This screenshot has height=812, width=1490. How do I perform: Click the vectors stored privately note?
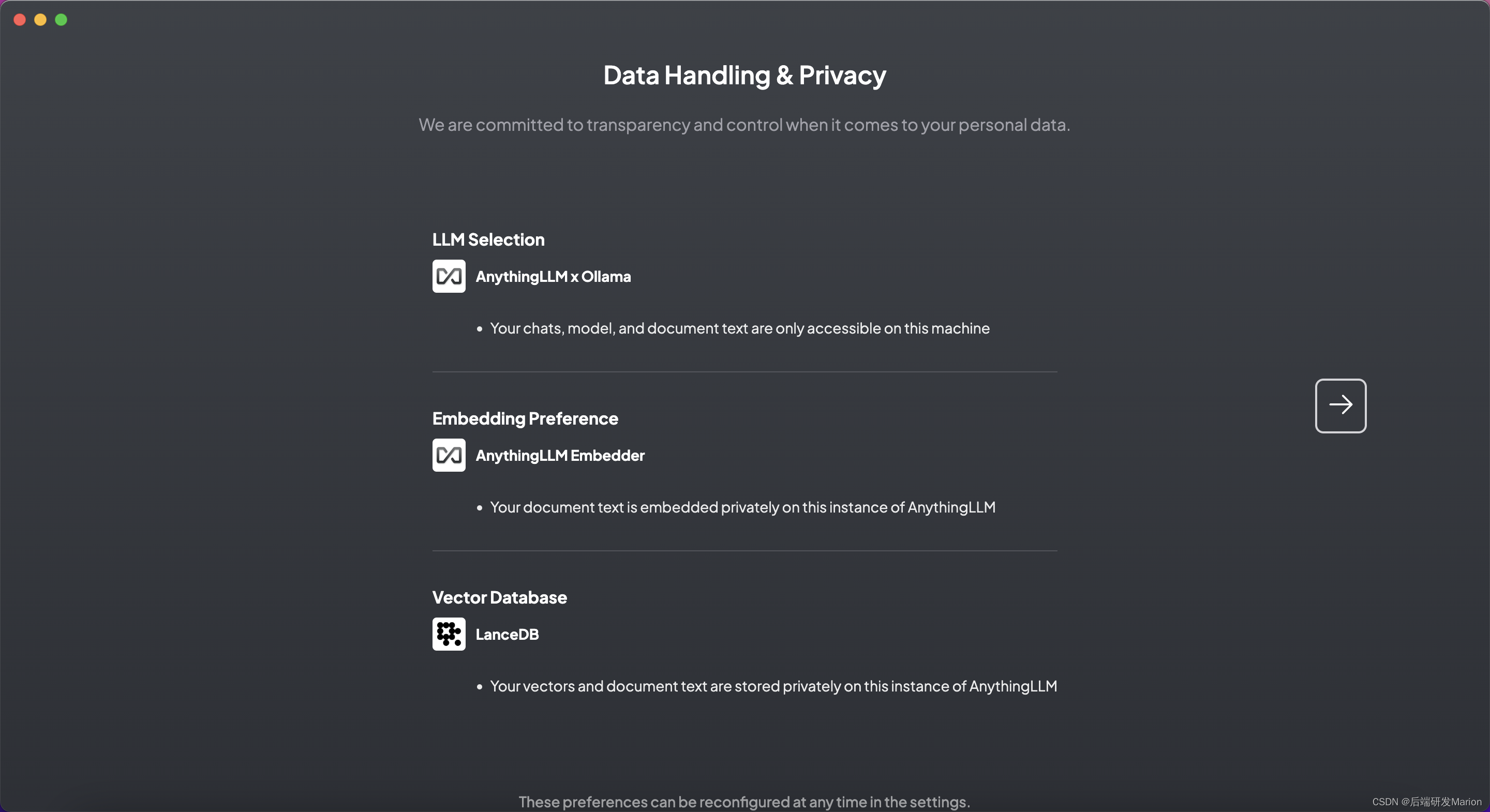tap(773, 686)
